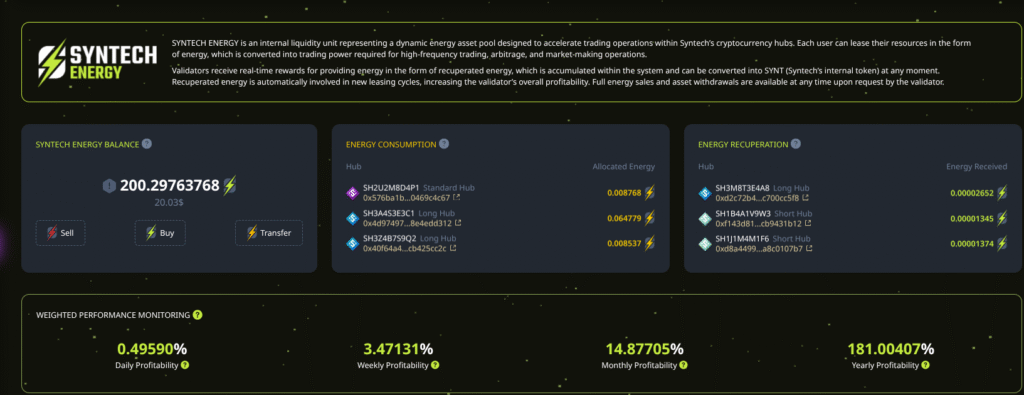Image resolution: width=1024 pixels, height=395 pixels.
Task: Open external link for address 0x40f64a4...cb425cc2c
Action: pyautogui.click(x=453, y=248)
